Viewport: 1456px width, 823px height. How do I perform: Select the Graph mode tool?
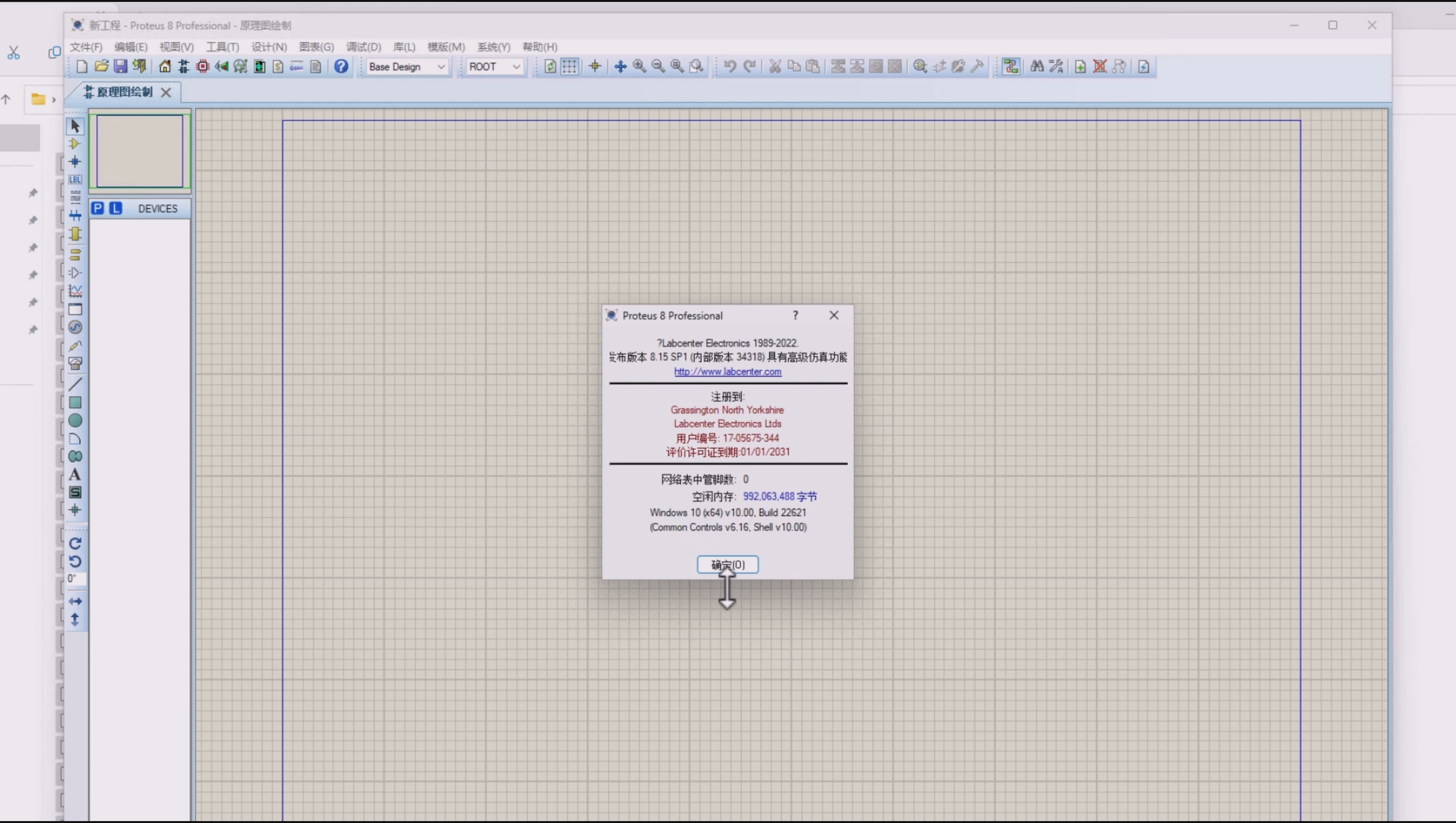tap(75, 291)
